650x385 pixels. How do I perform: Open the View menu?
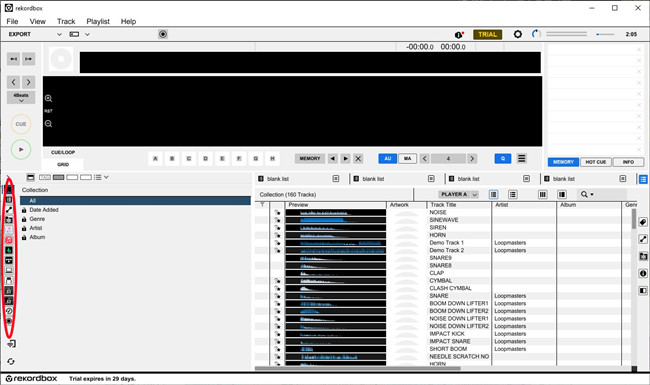(x=37, y=22)
